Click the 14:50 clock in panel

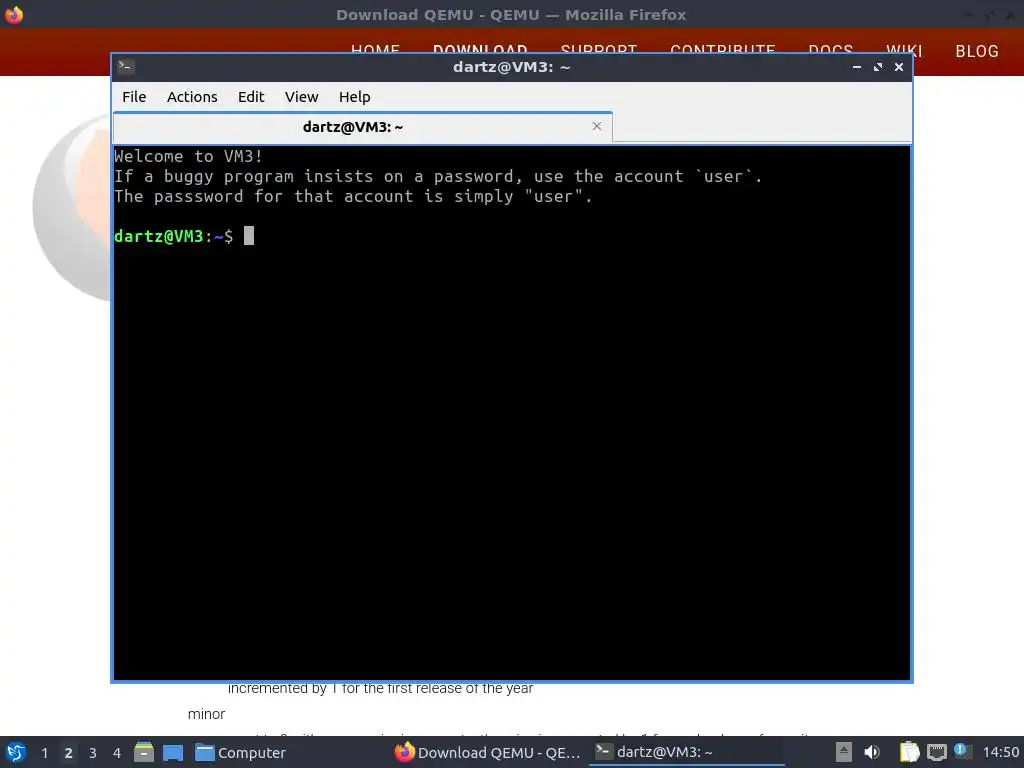pyautogui.click(x=1000, y=752)
